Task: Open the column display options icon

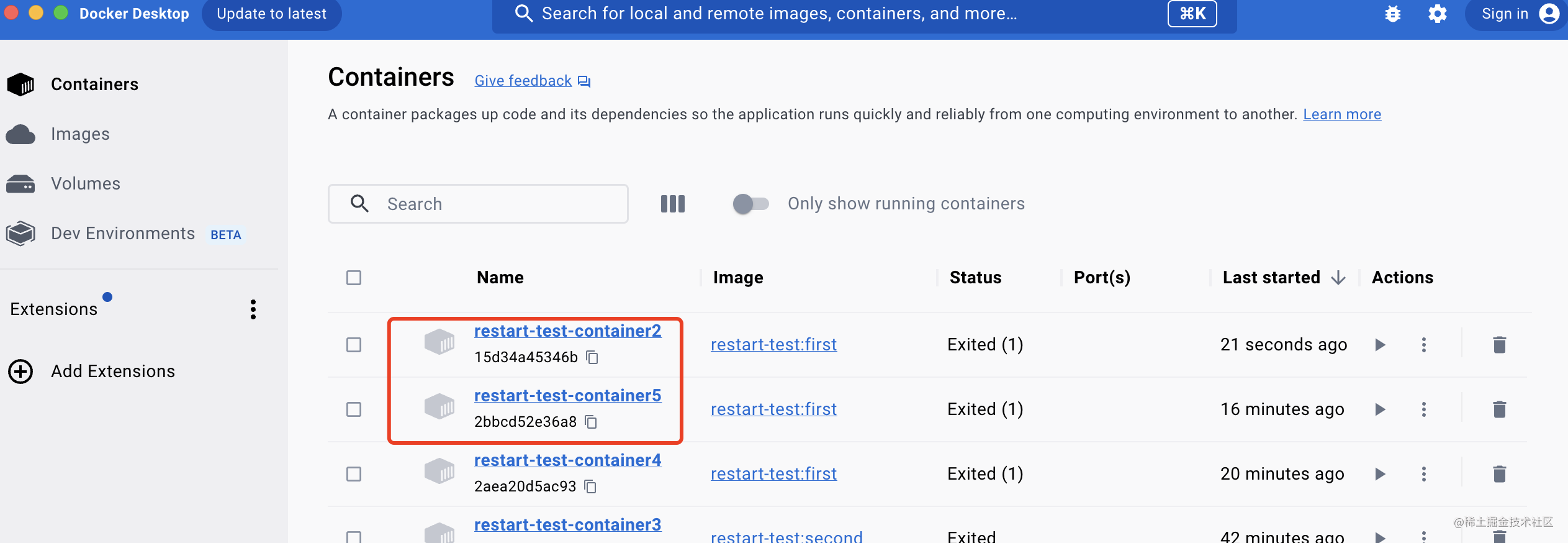Action: coord(672,204)
